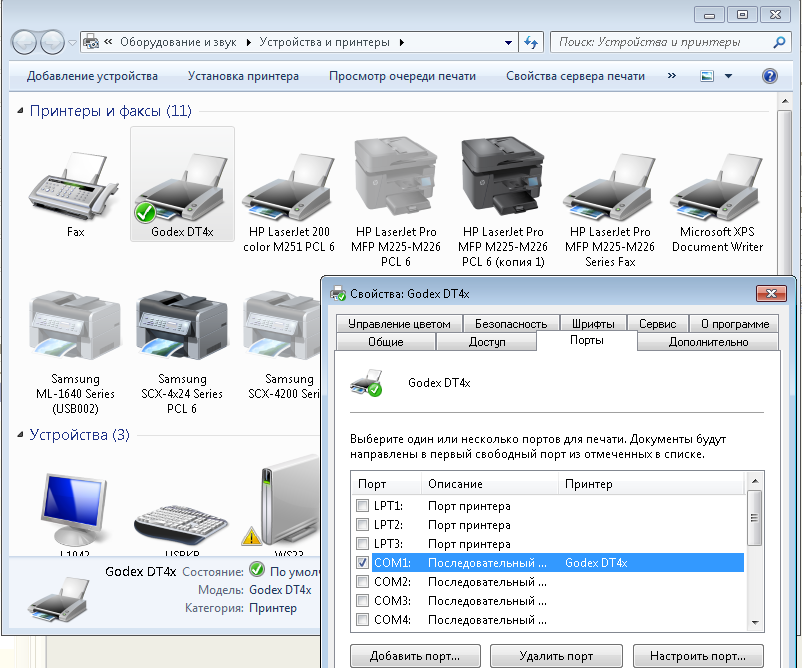Click the Описание column header
This screenshot has width=802, height=668.
489,484
